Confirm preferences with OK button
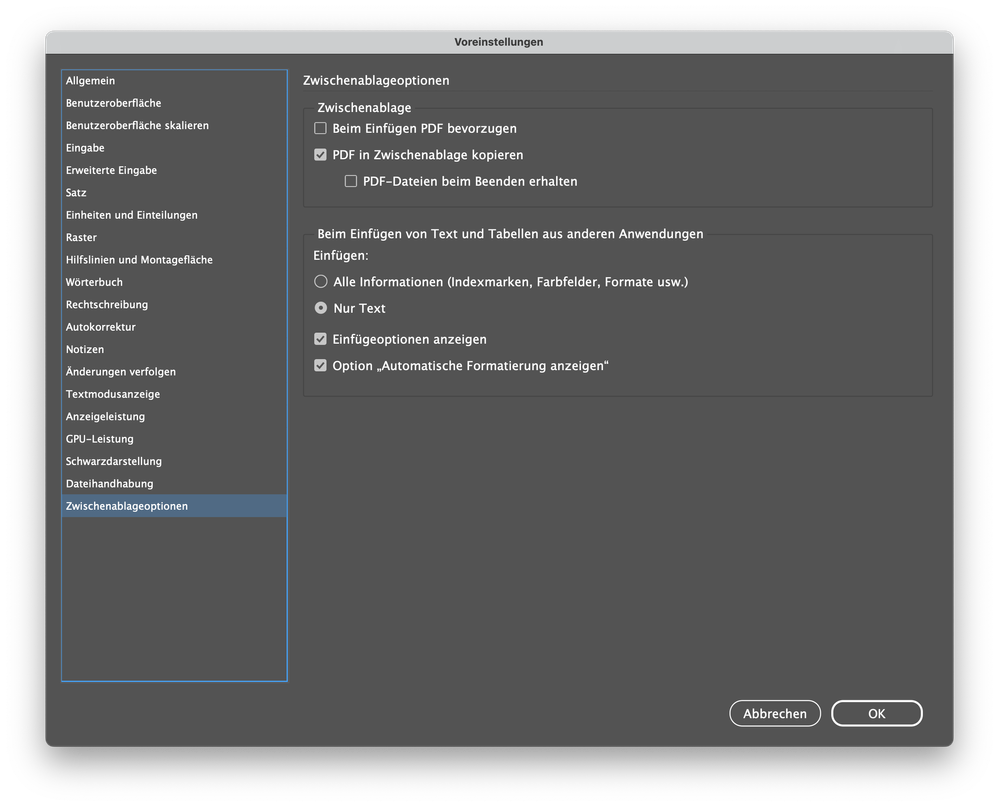999x807 pixels. pyautogui.click(x=876, y=713)
